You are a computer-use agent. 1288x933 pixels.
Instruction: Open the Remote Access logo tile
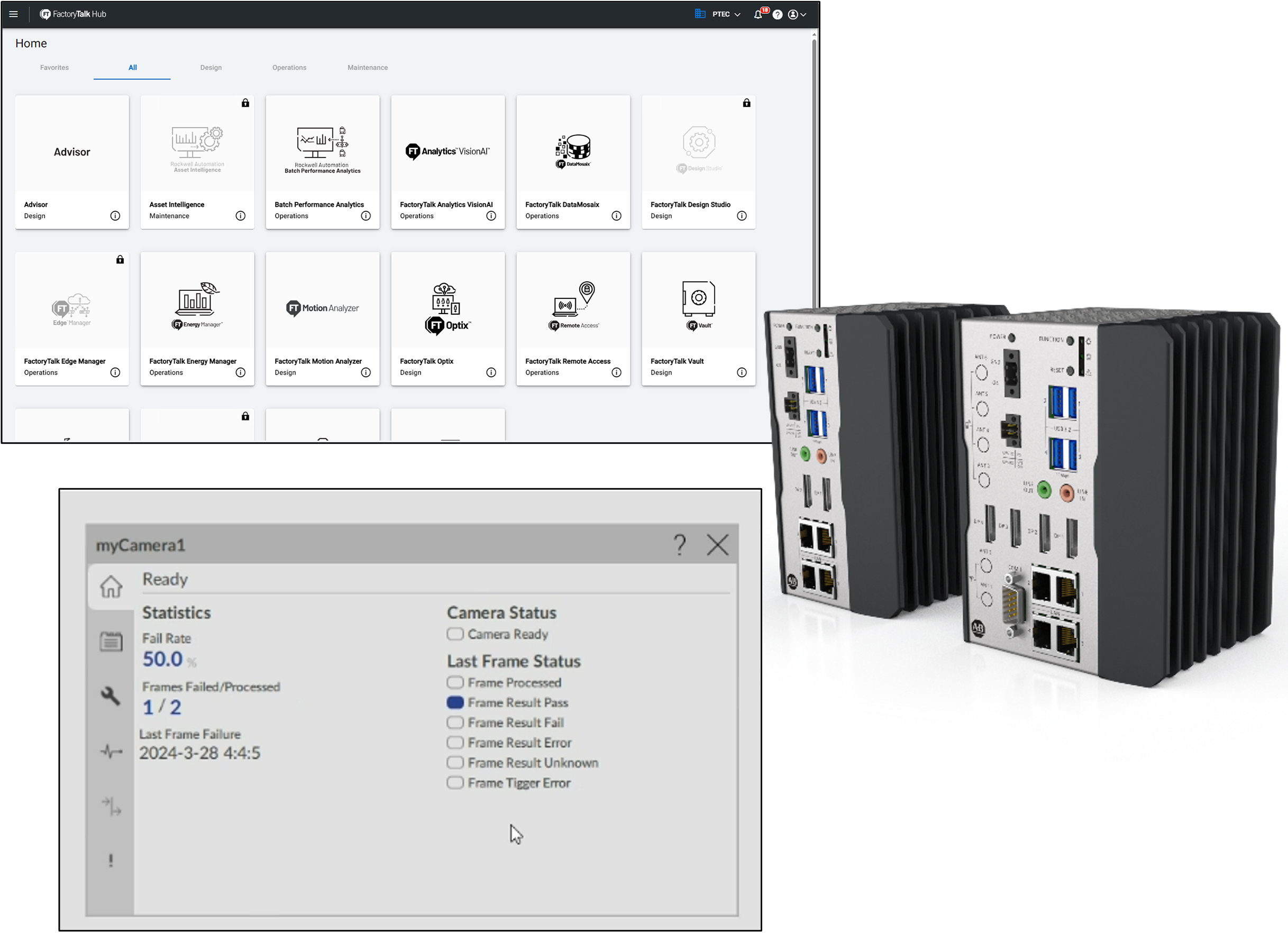tap(573, 306)
